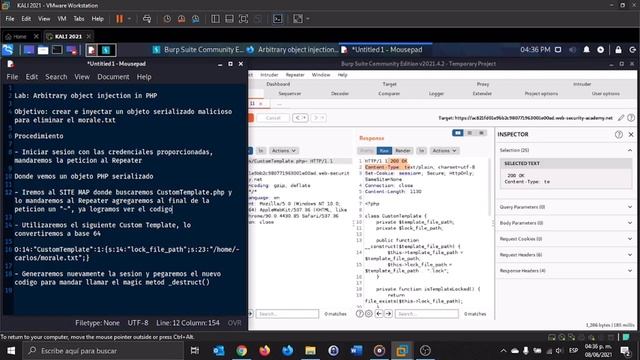Open Burp Logger tab
The height and width of the screenshot is (360, 640).
tap(436, 93)
